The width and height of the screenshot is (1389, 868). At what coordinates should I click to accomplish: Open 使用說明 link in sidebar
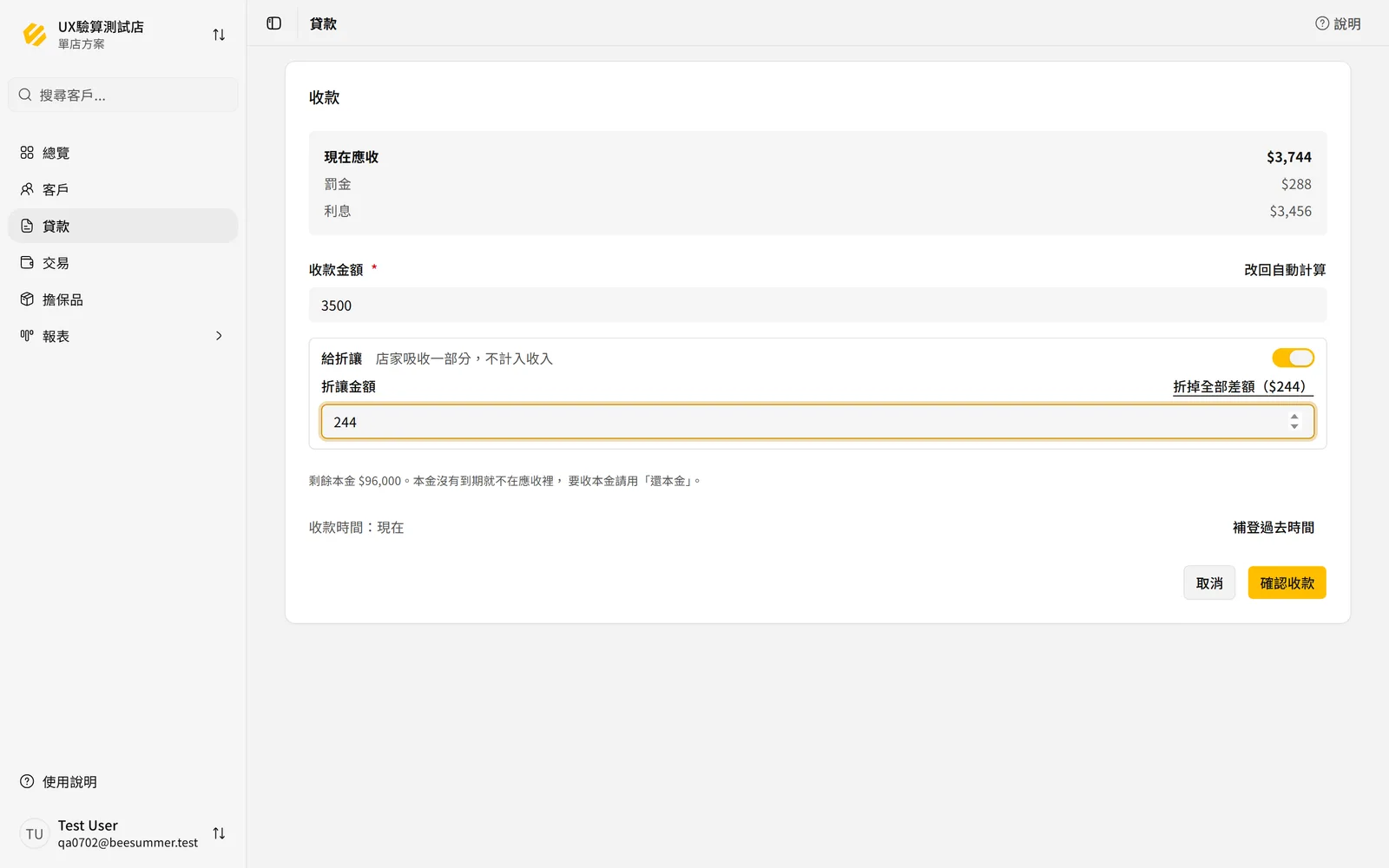tap(123, 781)
